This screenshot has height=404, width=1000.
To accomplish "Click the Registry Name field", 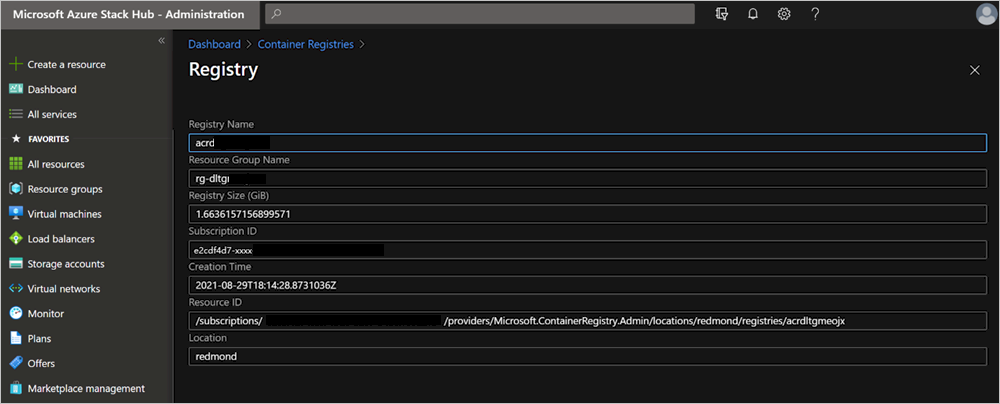I will [587, 142].
